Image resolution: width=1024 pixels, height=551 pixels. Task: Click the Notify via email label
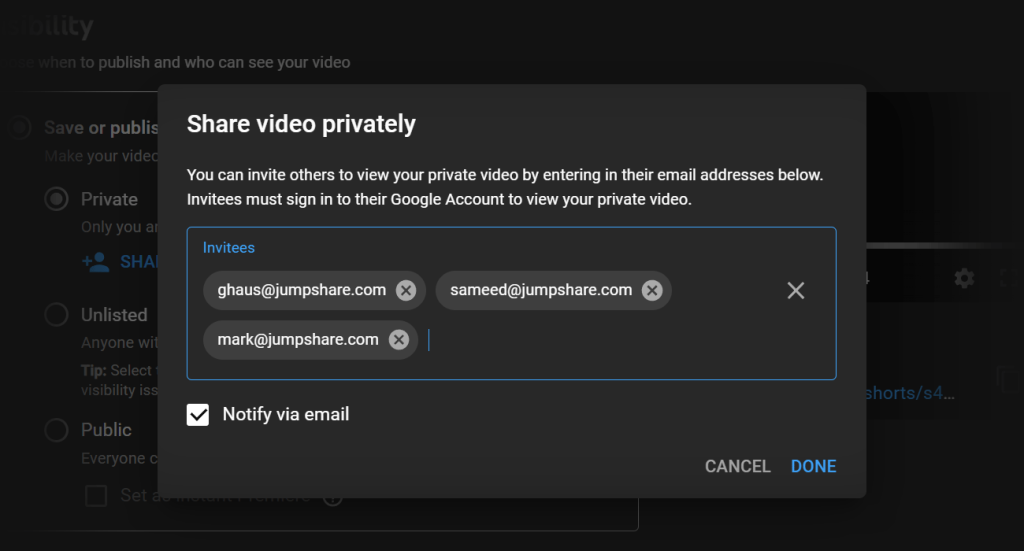286,415
